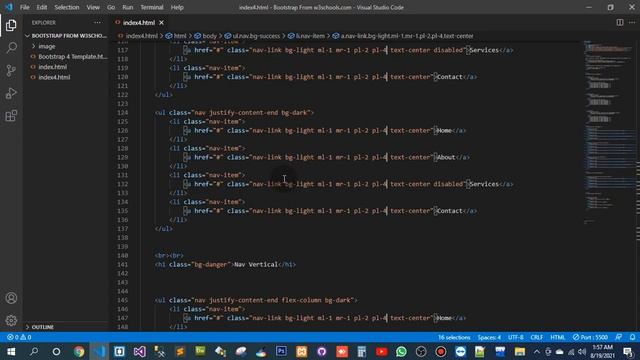Click the feedback icon in status bar
This screenshot has height=360, width=640.
(x=619, y=337)
